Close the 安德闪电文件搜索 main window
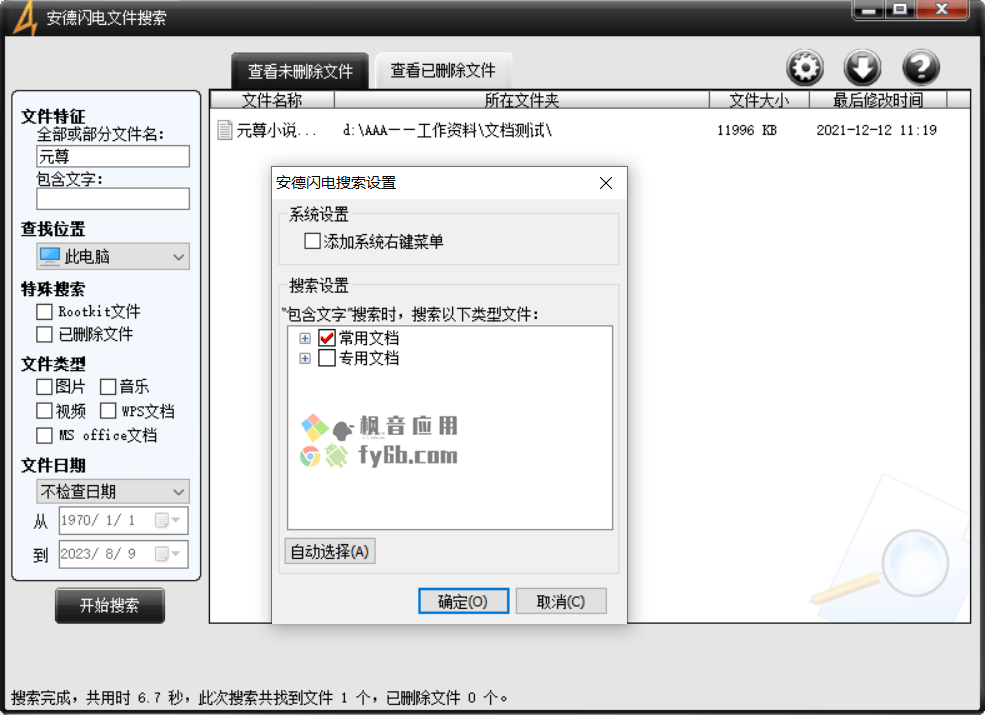 point(942,9)
